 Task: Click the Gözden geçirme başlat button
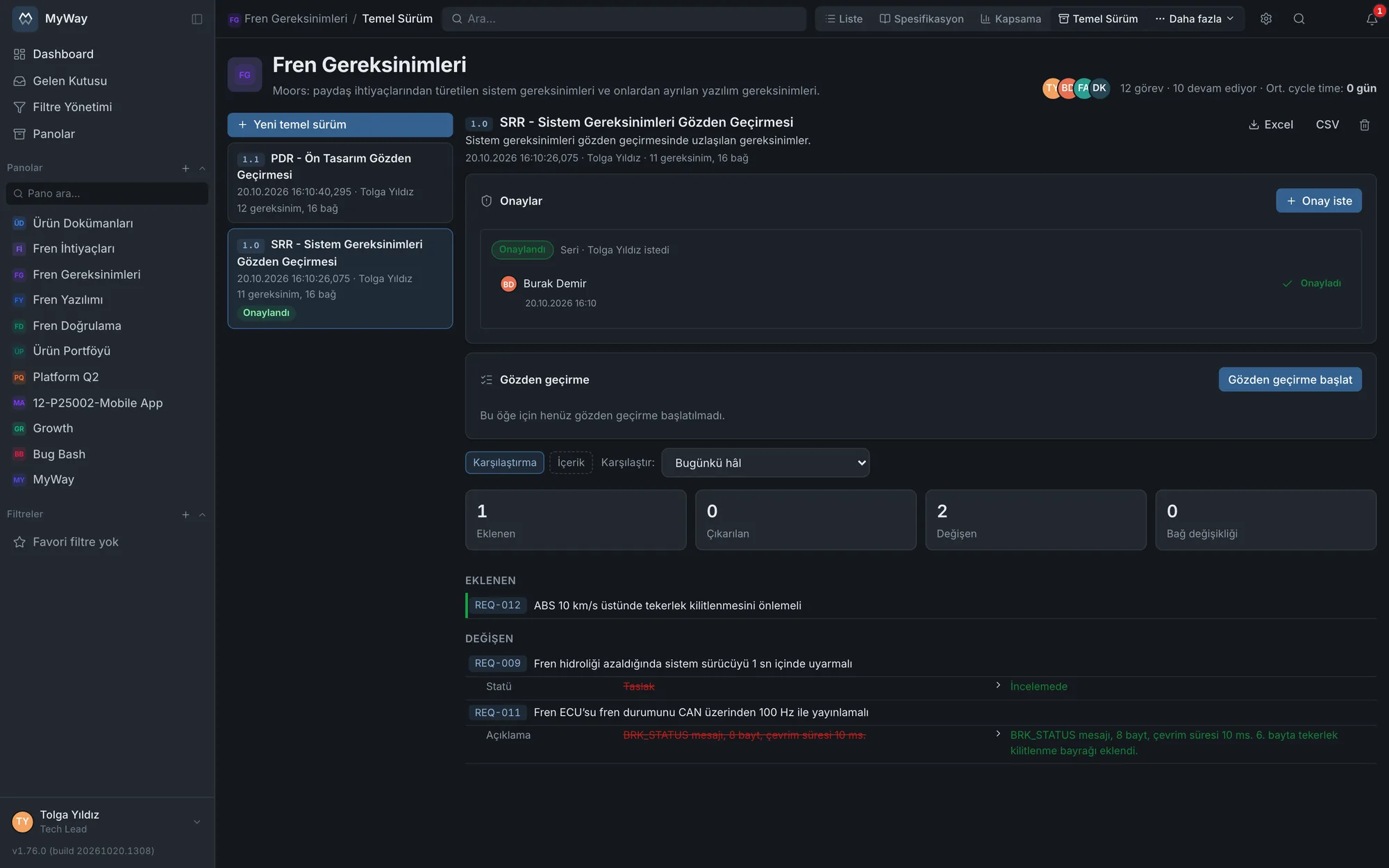(x=1290, y=380)
